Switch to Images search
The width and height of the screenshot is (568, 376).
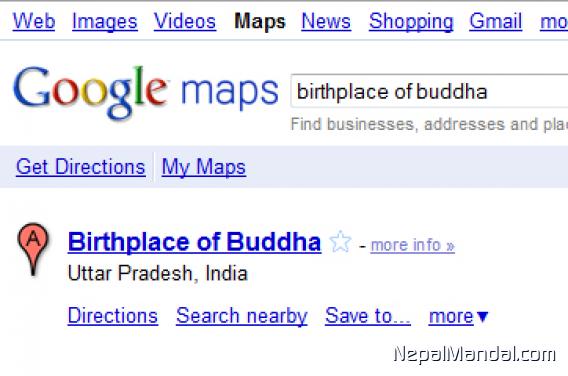tap(105, 22)
